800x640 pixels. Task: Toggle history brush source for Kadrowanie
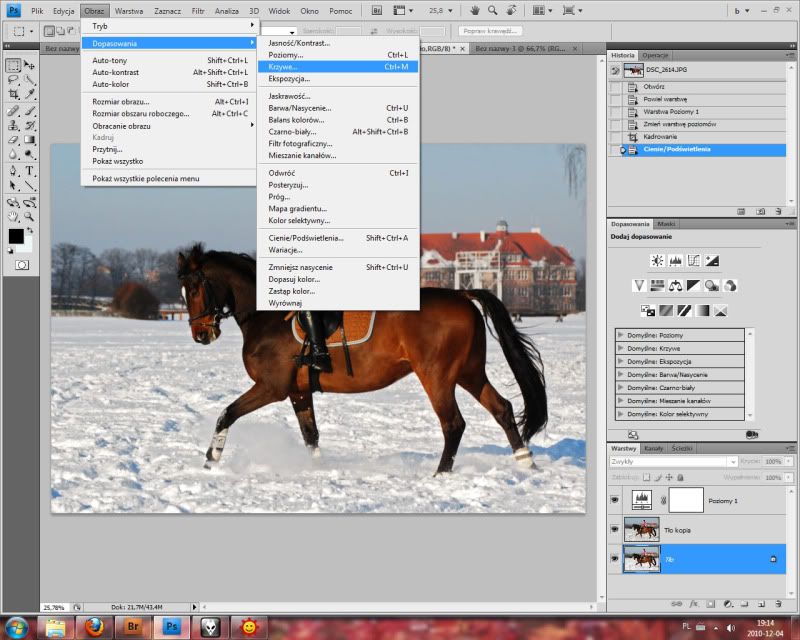point(615,137)
